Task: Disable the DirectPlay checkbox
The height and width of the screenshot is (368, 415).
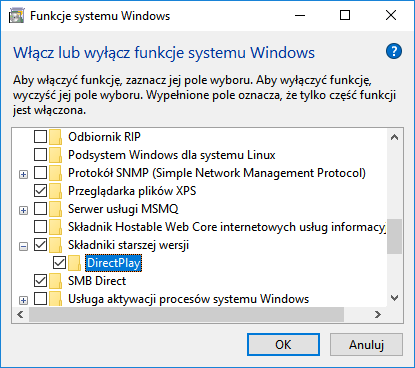Action: click(x=59, y=263)
